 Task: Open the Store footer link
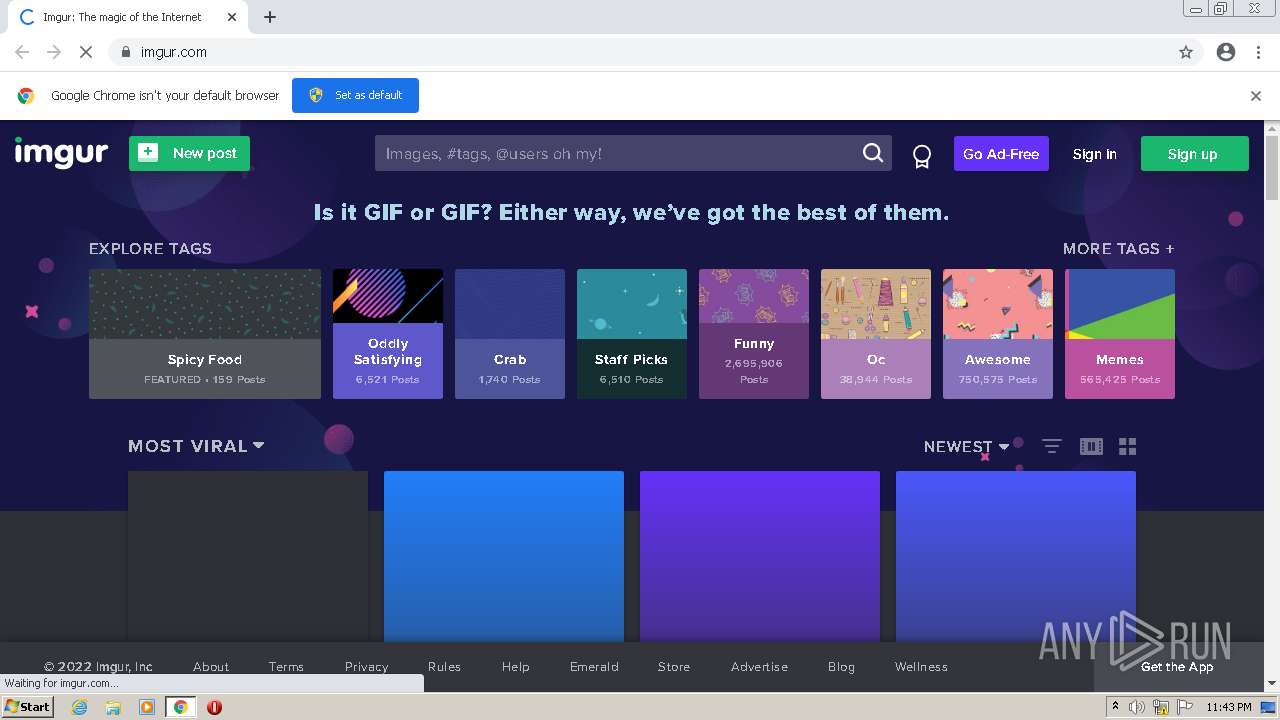coord(674,667)
